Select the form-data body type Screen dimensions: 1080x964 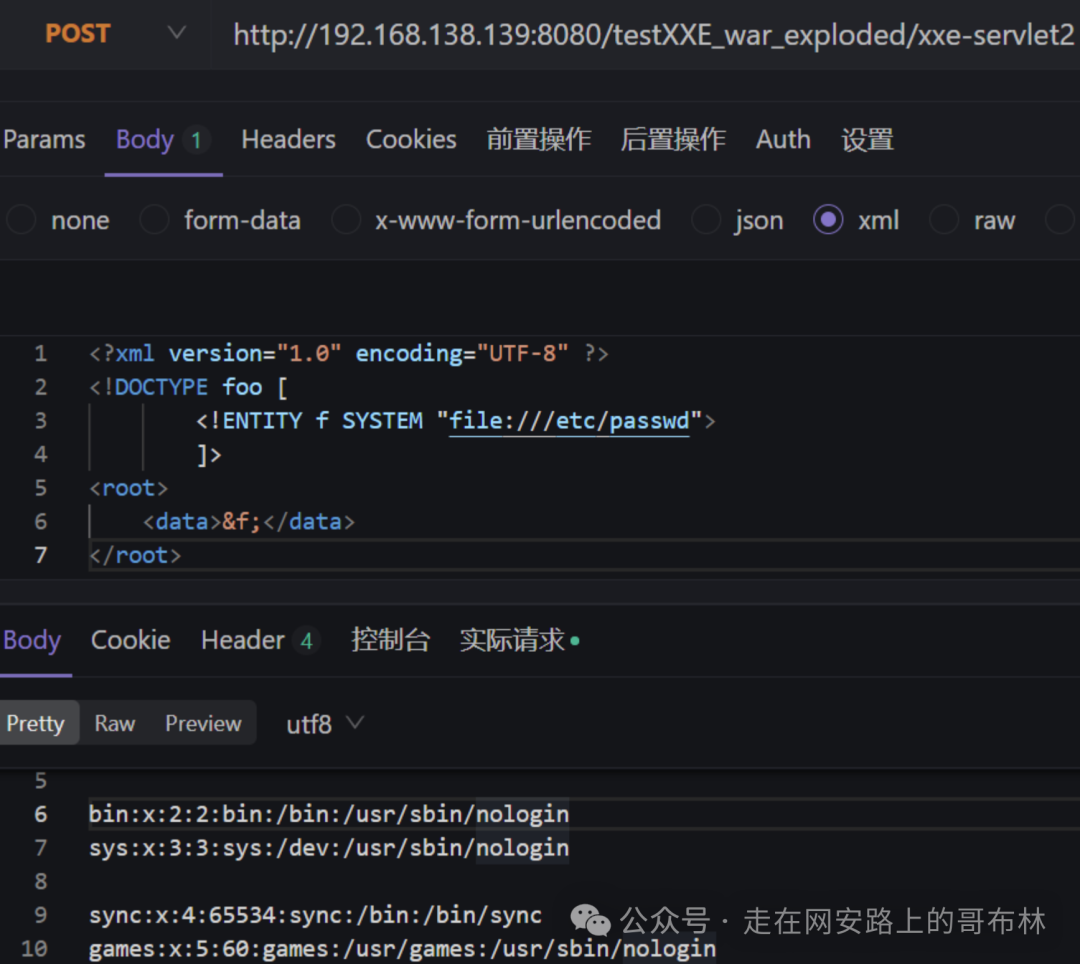point(220,220)
